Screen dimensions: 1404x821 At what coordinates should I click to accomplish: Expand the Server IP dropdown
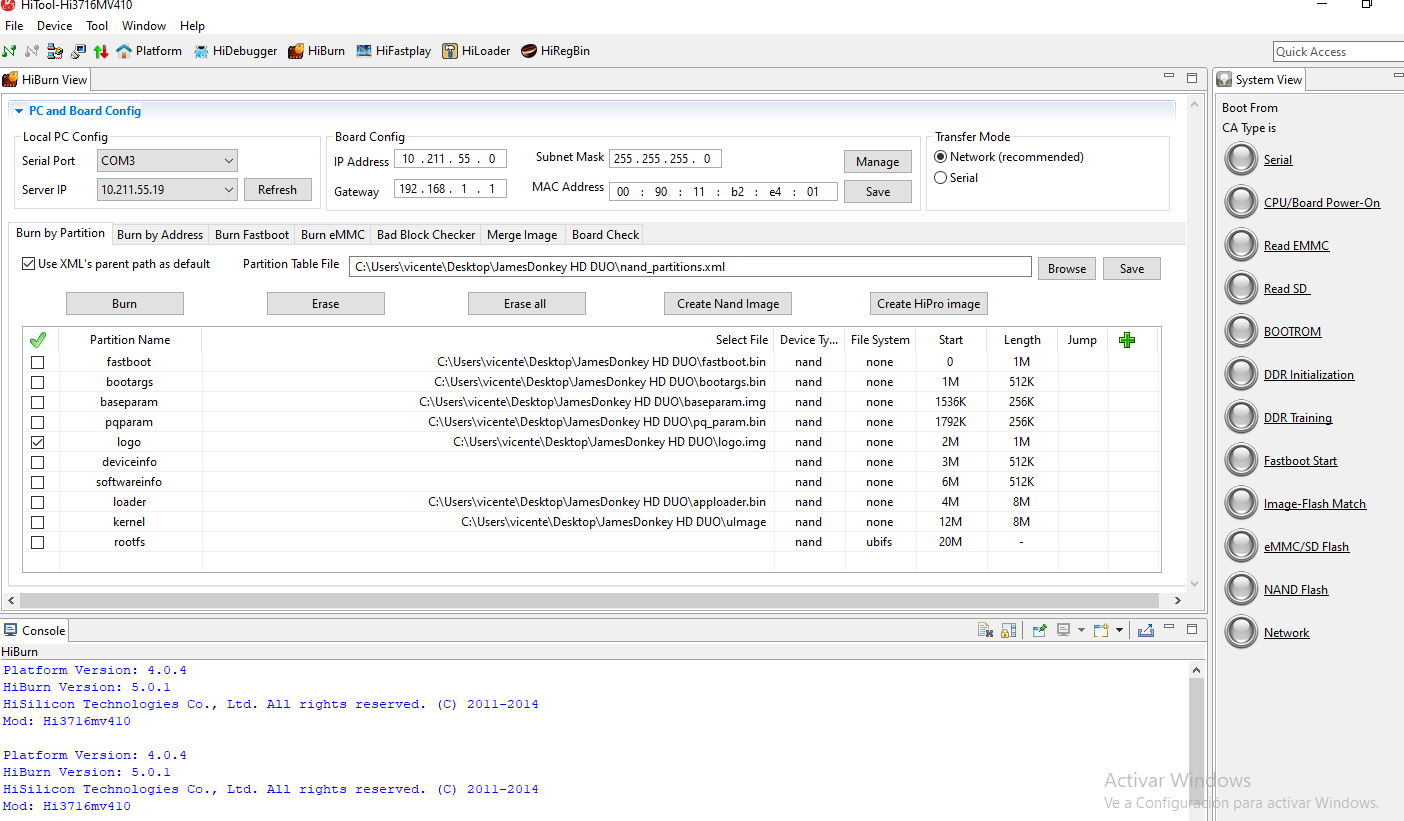click(x=229, y=190)
